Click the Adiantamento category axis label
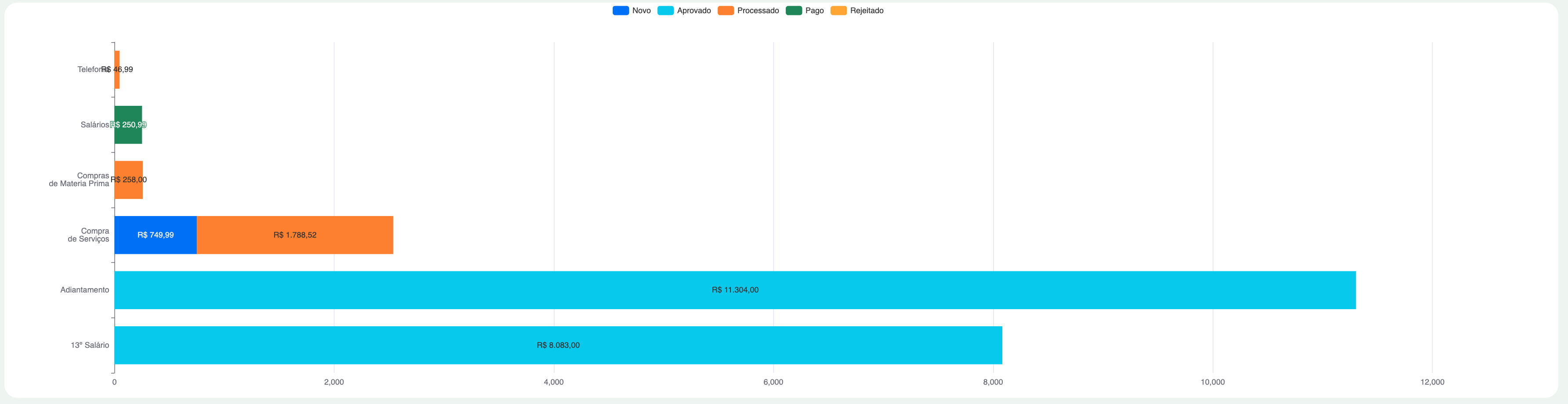Image resolution: width=1568 pixels, height=404 pixels. pyautogui.click(x=85, y=290)
